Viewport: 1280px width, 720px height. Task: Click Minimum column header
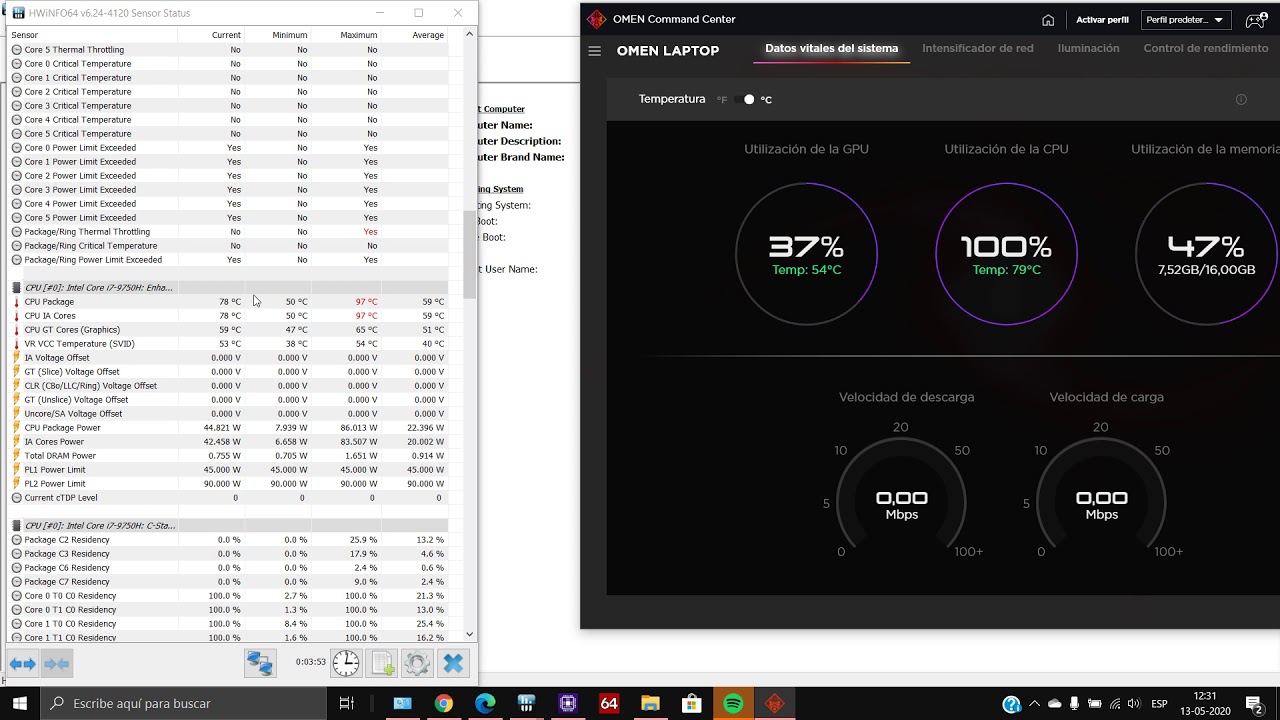click(278, 35)
